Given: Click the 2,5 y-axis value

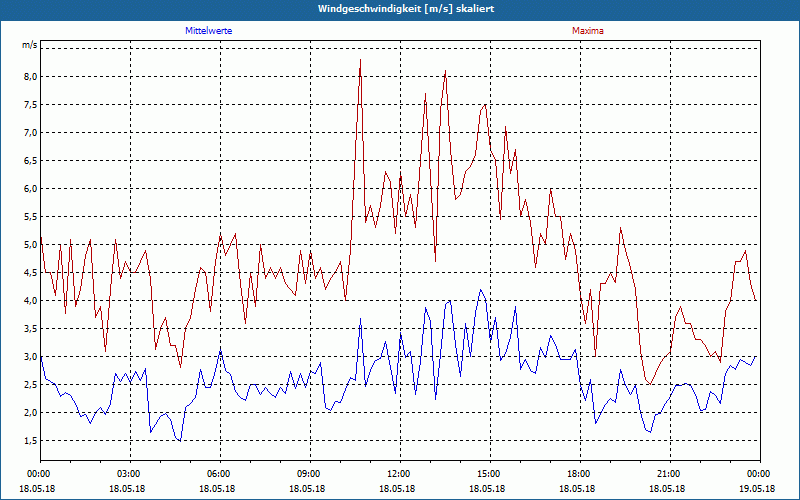Looking at the screenshot, I should tap(31, 385).
